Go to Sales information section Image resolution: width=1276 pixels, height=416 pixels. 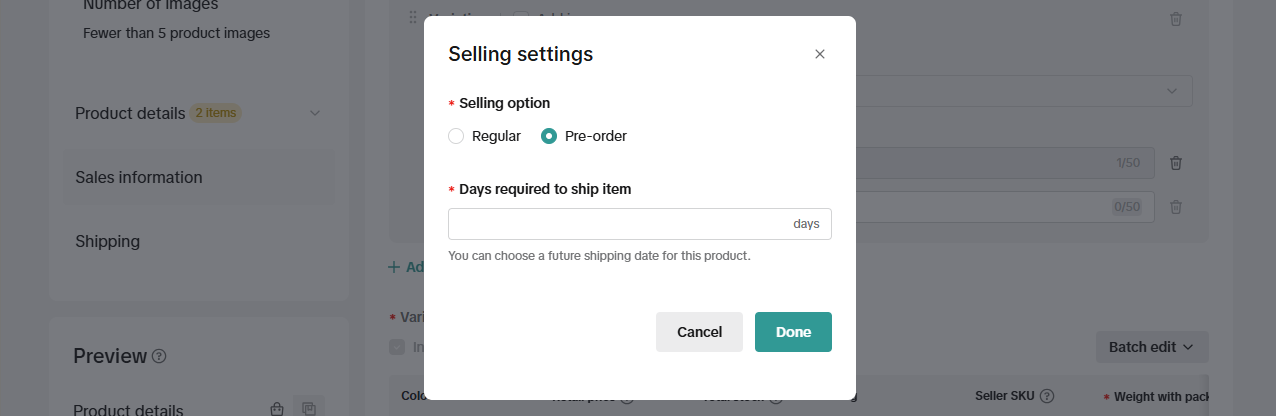(139, 177)
